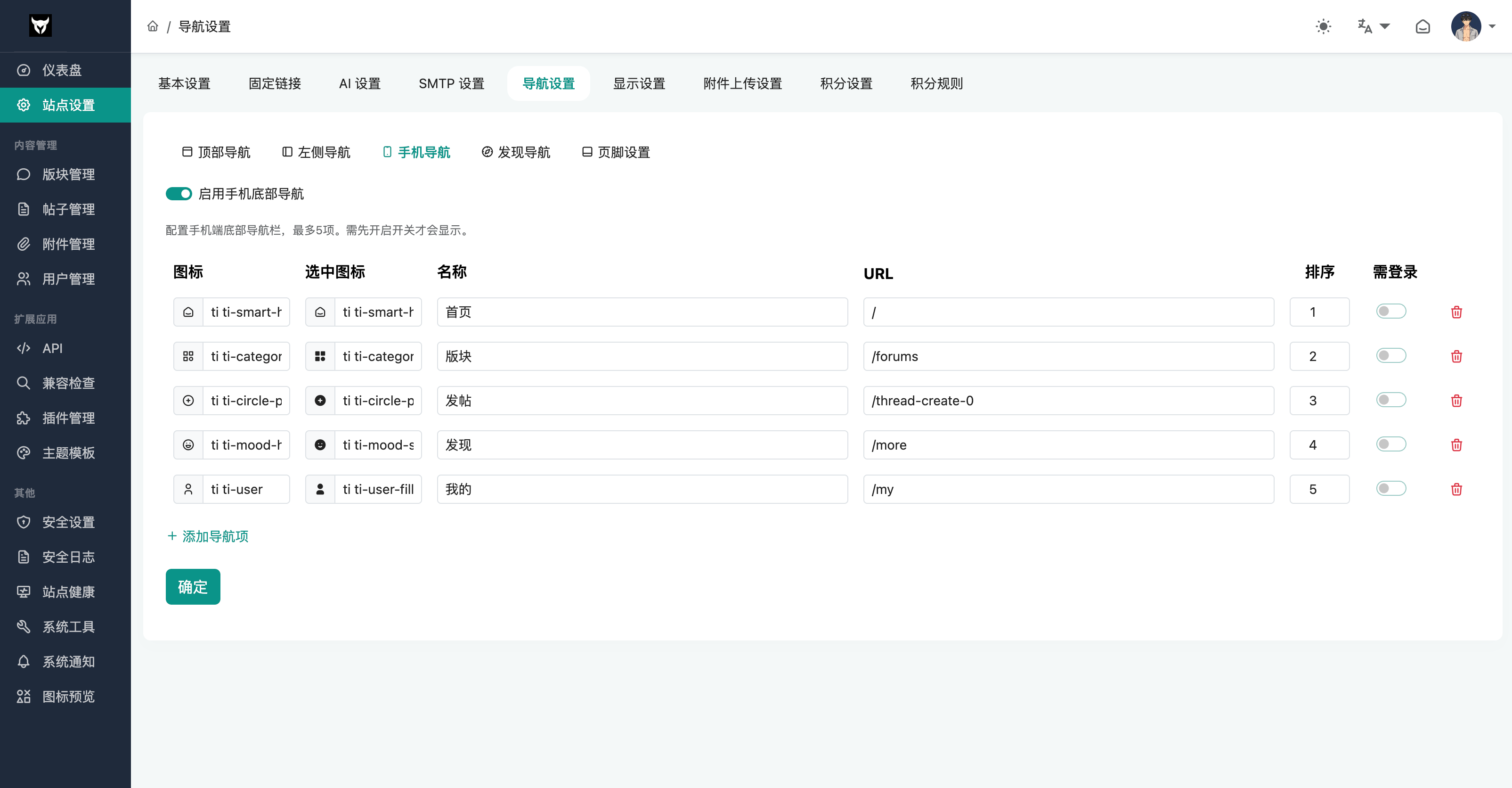Open 安全设置 in sidebar
This screenshot has width=1512, height=788.
pos(65,522)
